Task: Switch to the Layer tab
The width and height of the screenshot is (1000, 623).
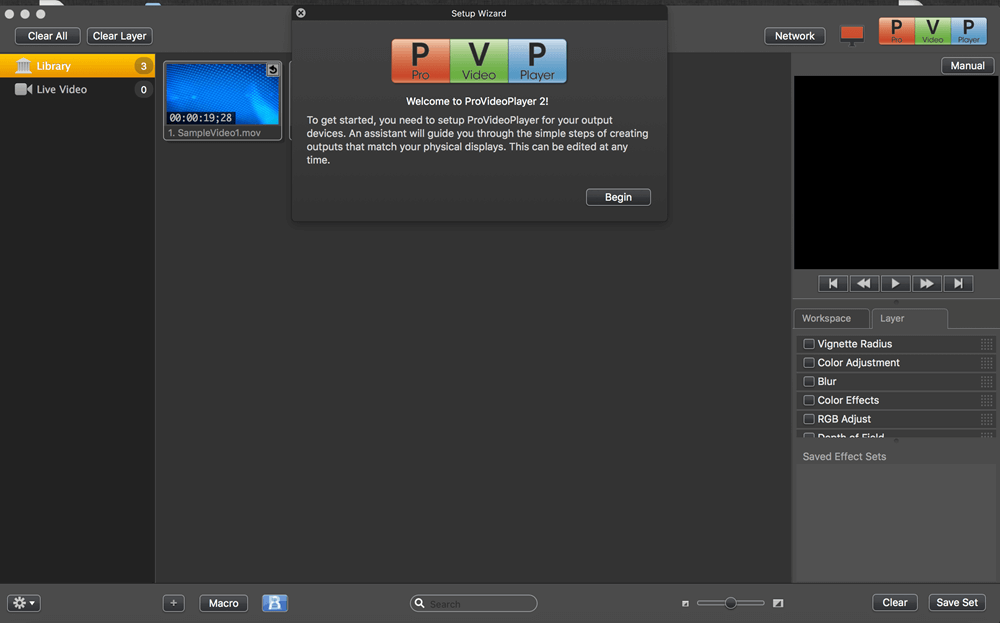Action: (909, 318)
